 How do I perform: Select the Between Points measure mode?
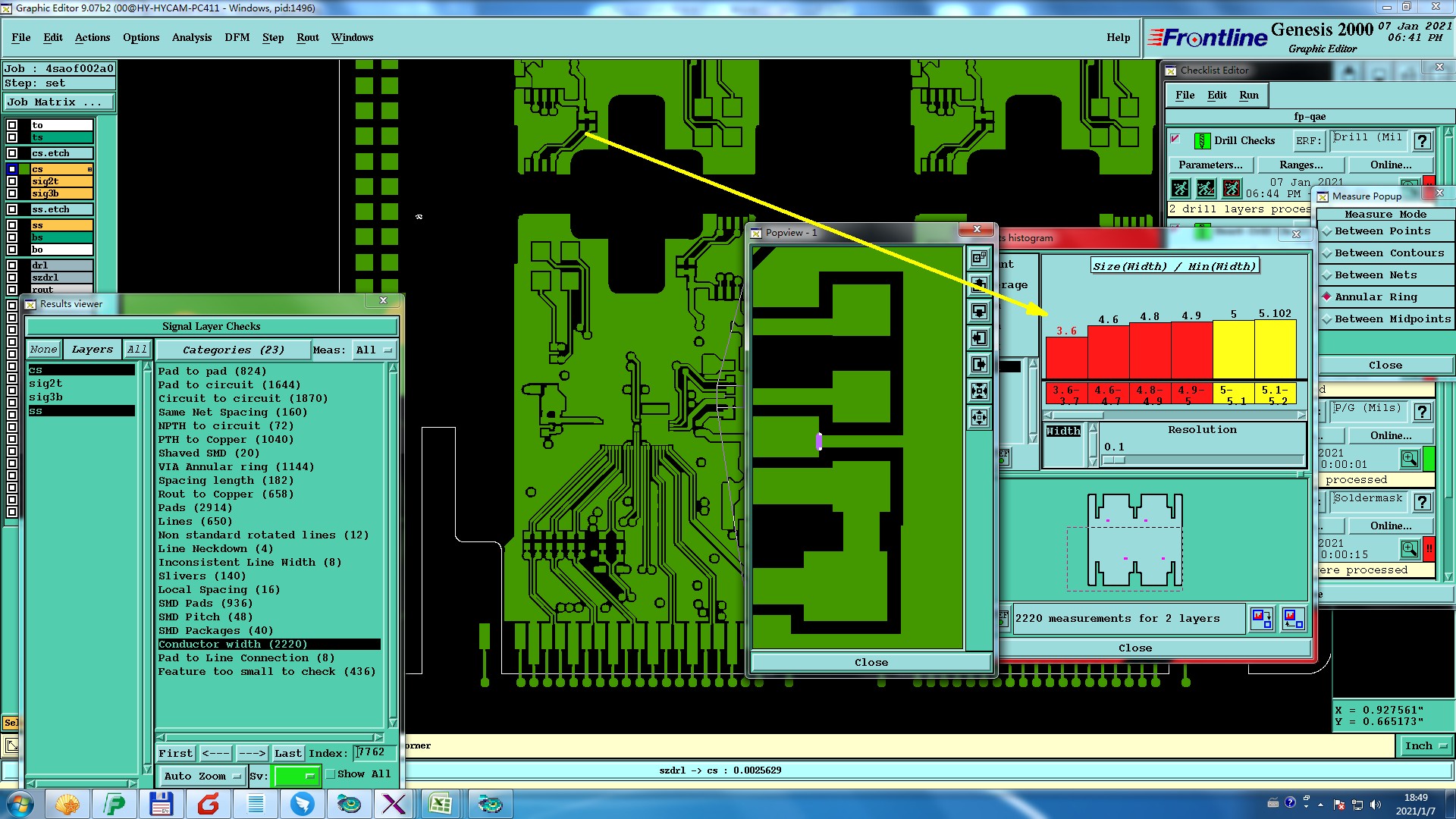[1382, 231]
